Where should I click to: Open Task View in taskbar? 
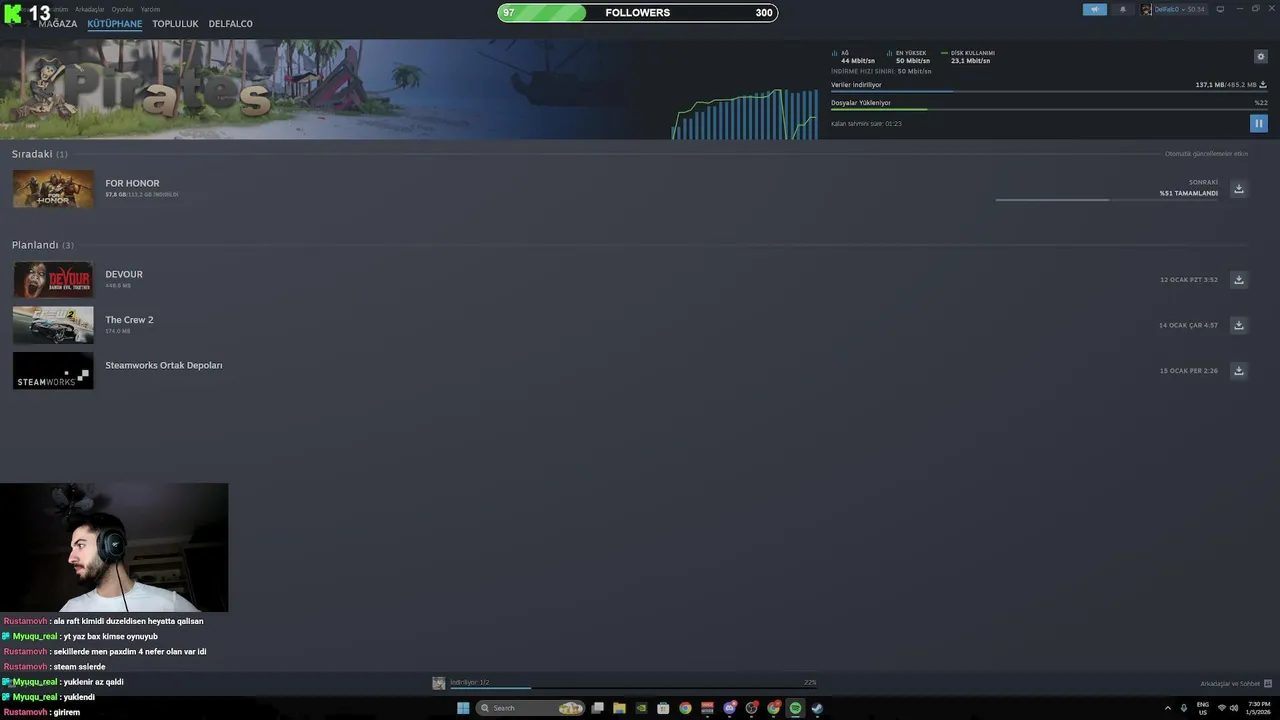tap(597, 708)
